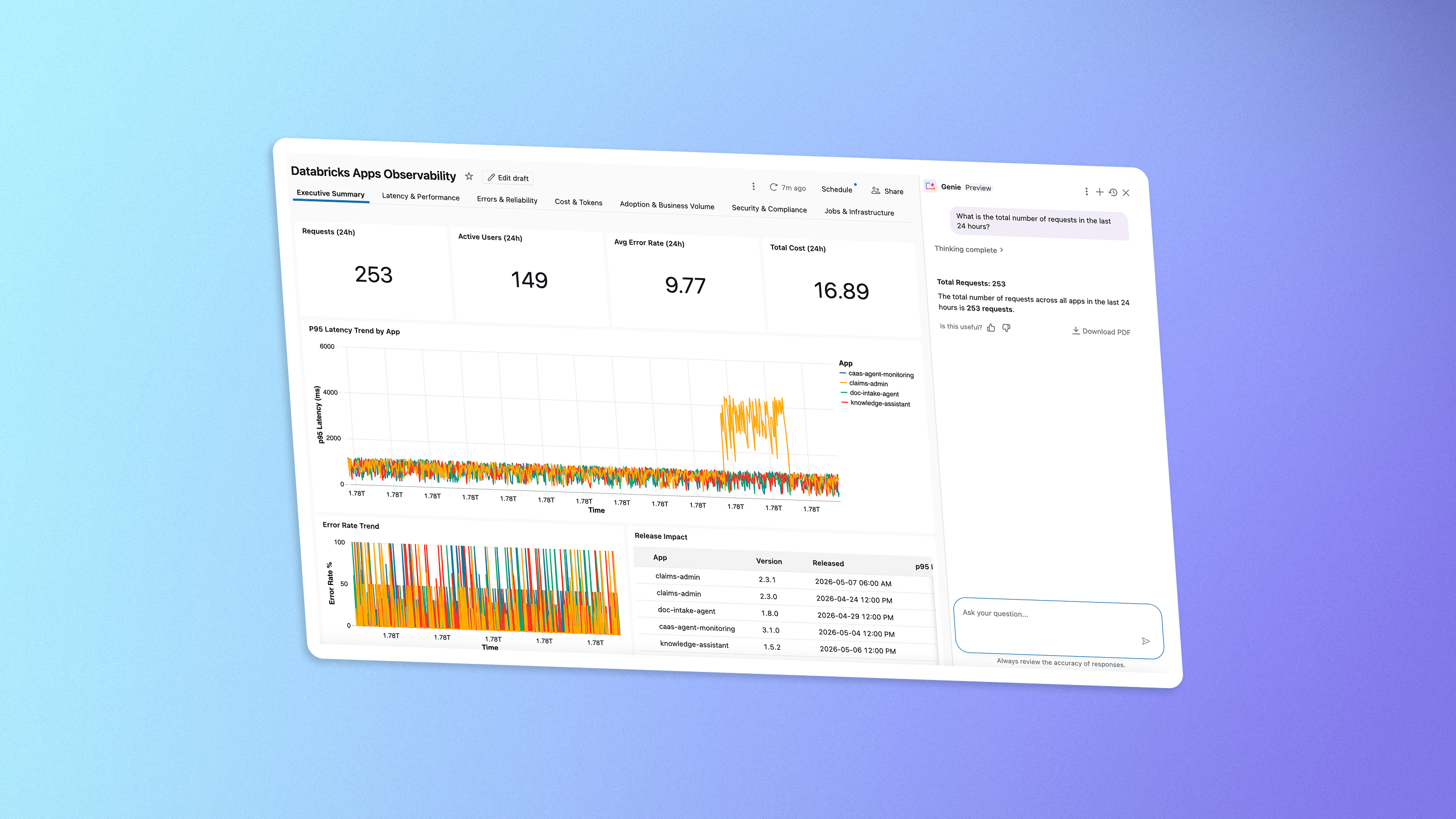Open the Latency & Performance tab
Viewport: 1456px width, 819px height.
click(x=421, y=197)
